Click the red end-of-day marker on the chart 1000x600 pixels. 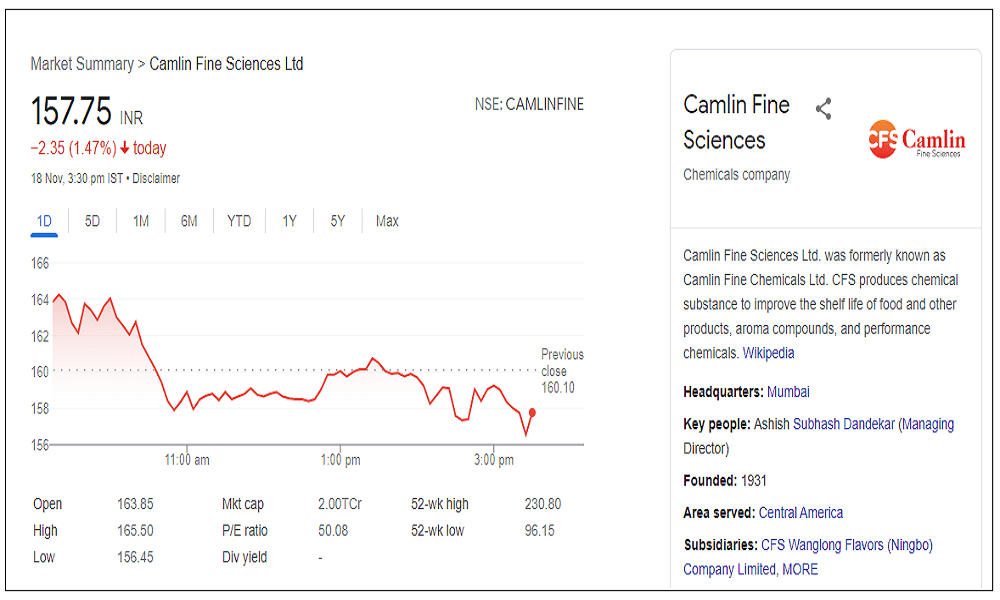point(532,413)
